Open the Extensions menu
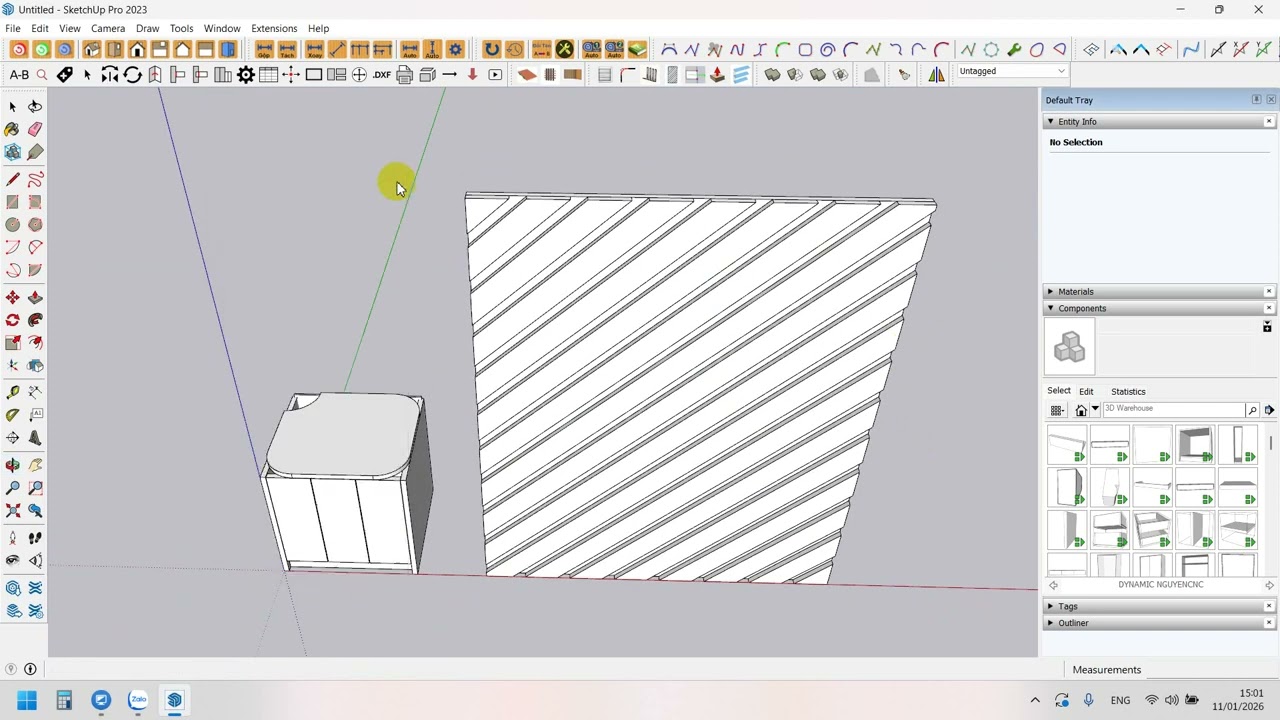This screenshot has width=1280, height=720. click(x=274, y=28)
